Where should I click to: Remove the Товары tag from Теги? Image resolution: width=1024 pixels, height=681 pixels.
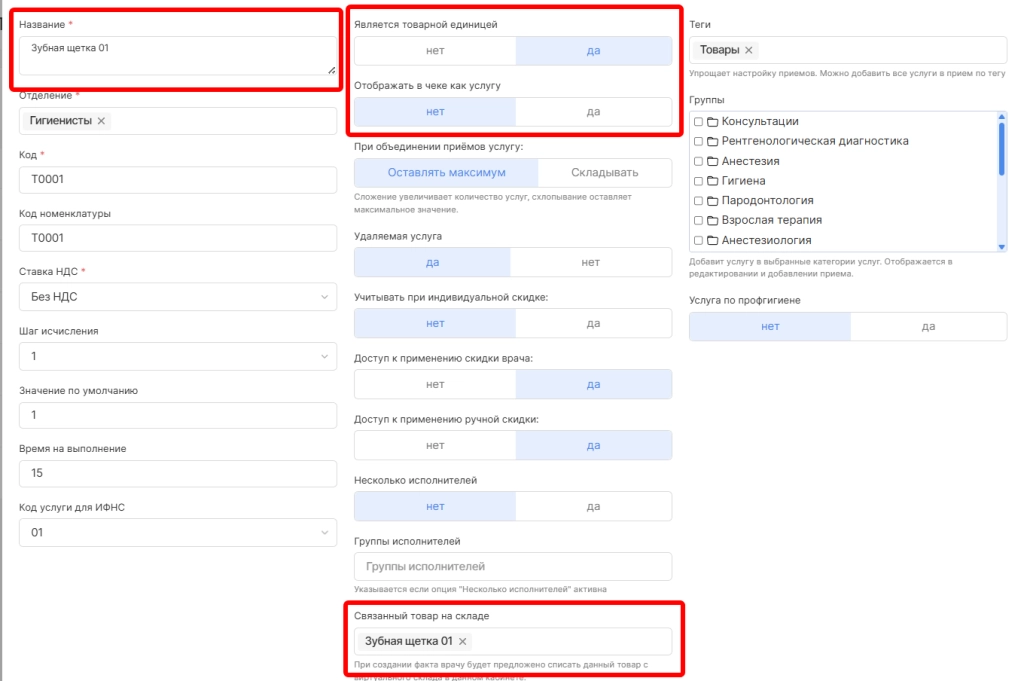click(750, 50)
